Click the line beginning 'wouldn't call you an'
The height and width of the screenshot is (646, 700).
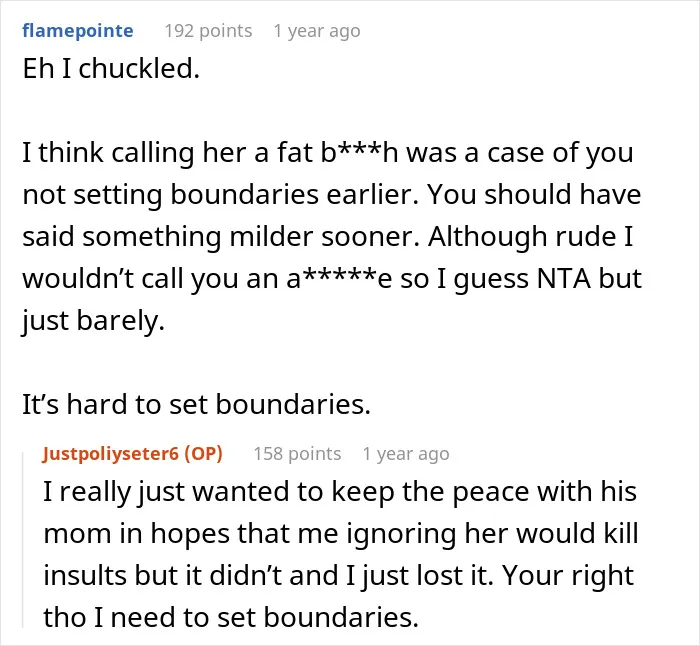click(x=332, y=279)
